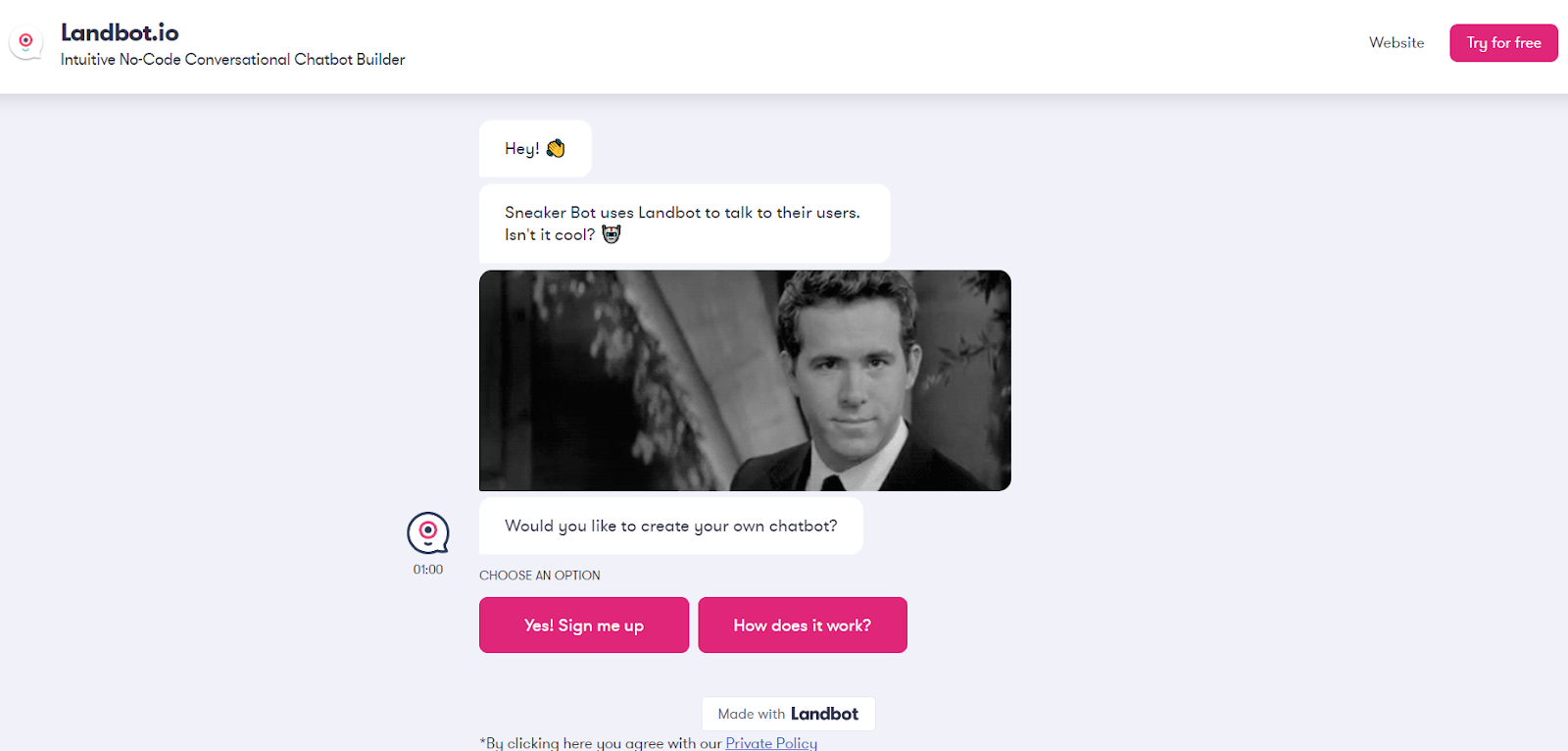Screen dimensions: 1568x751
Task: Select the "How does it work?" option
Action: click(803, 625)
